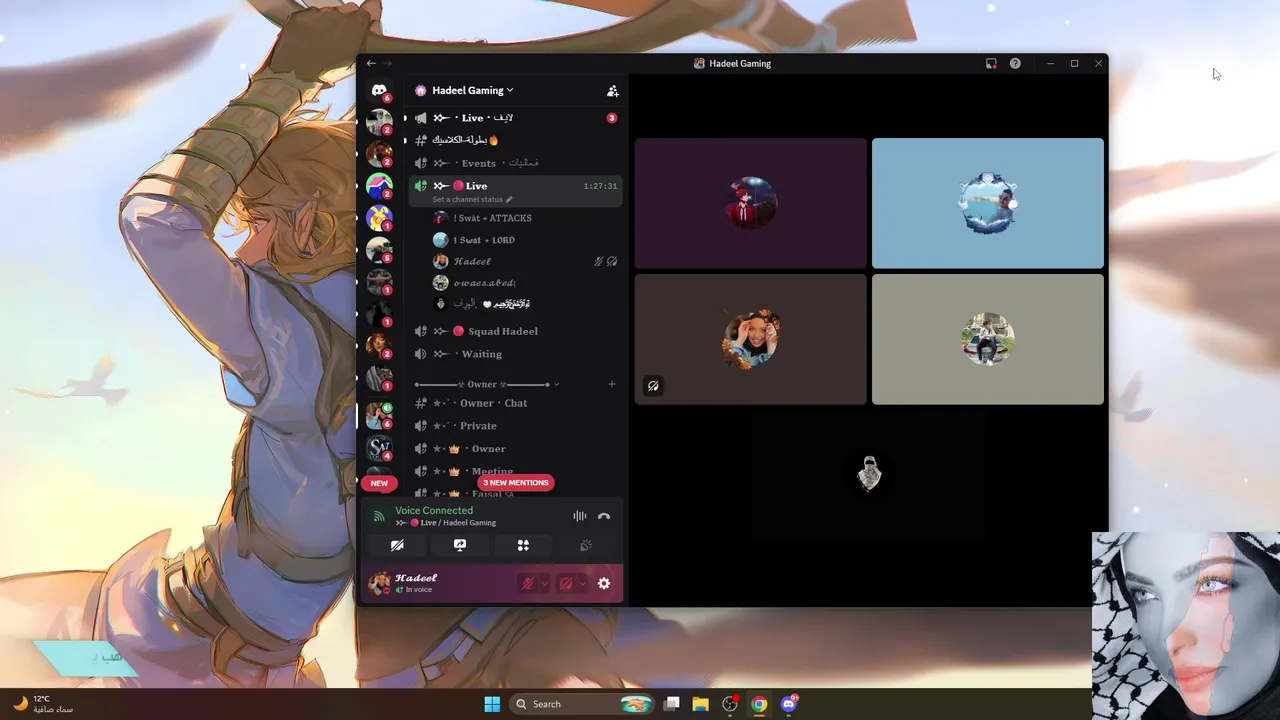Open File Explorer from the taskbar
This screenshot has width=1280, height=720.
click(x=700, y=704)
